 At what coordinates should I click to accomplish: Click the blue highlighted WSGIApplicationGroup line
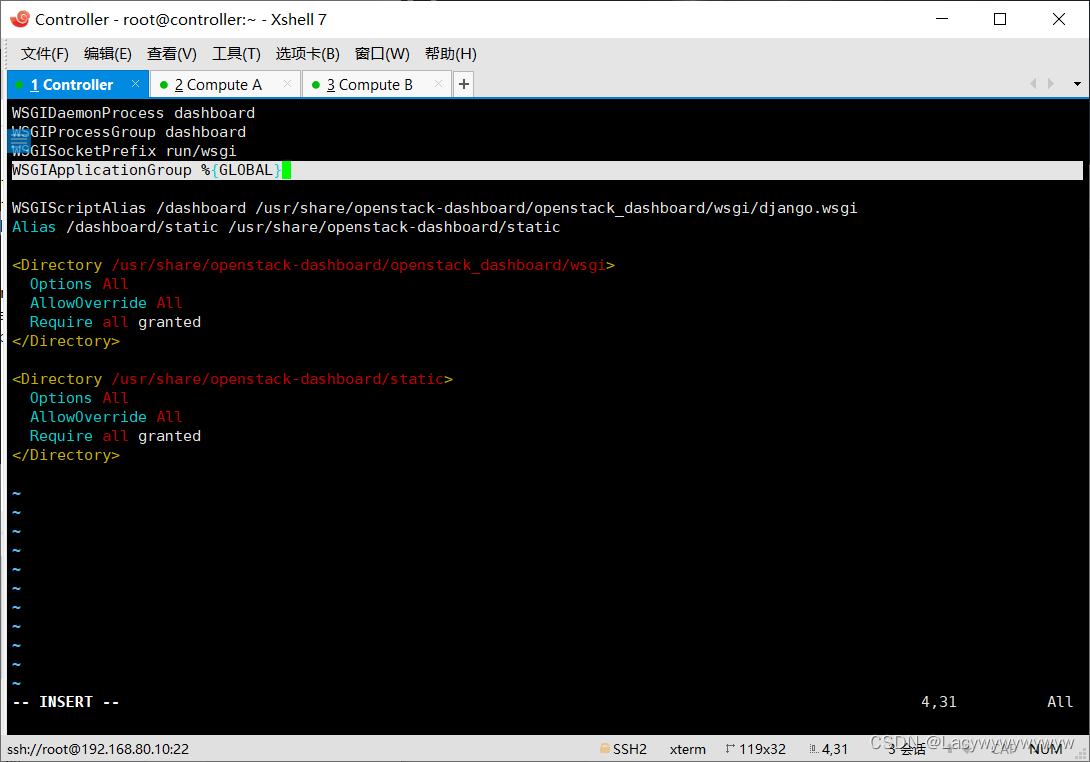tap(145, 169)
